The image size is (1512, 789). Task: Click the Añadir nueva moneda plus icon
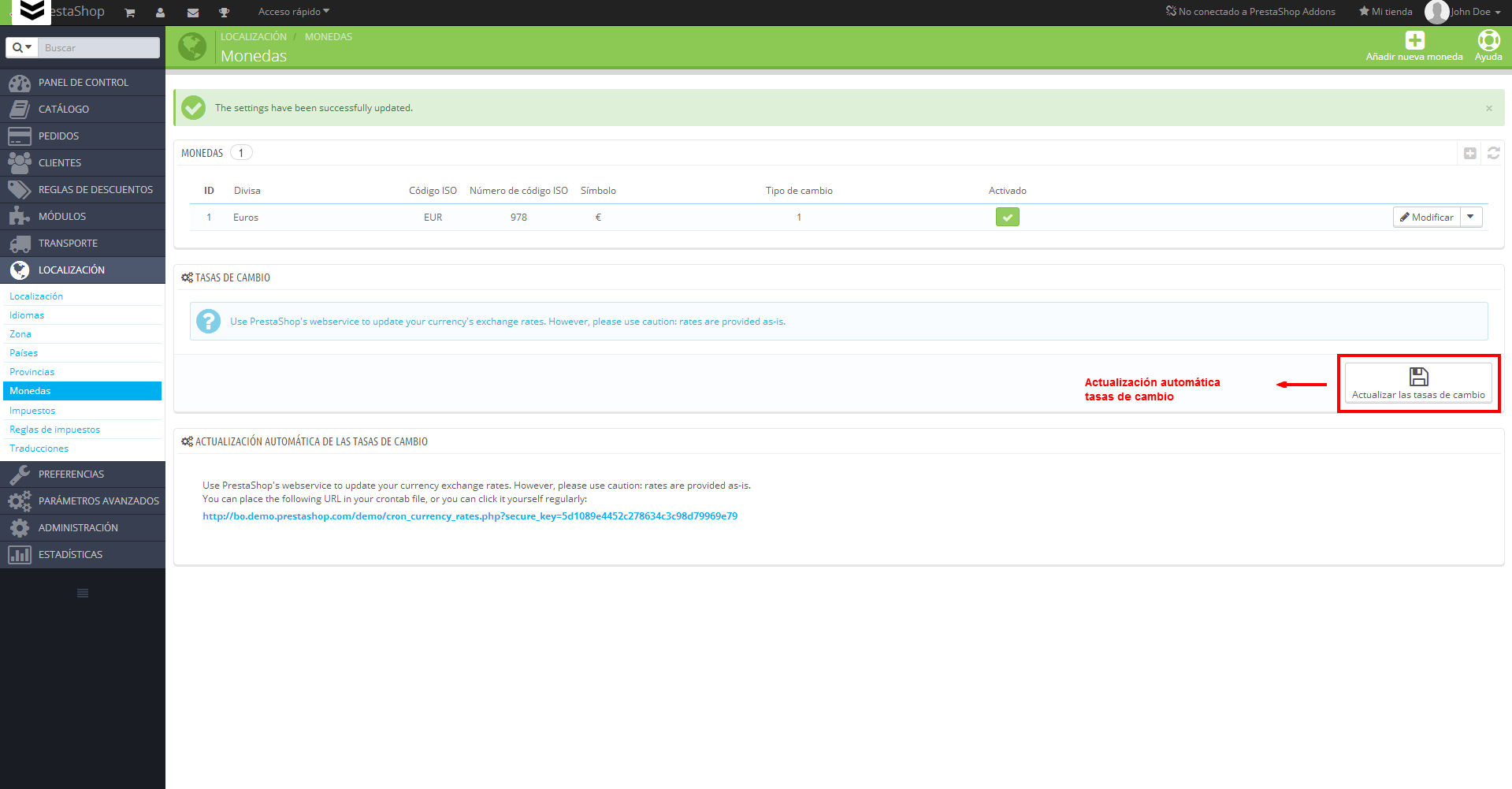click(x=1414, y=39)
